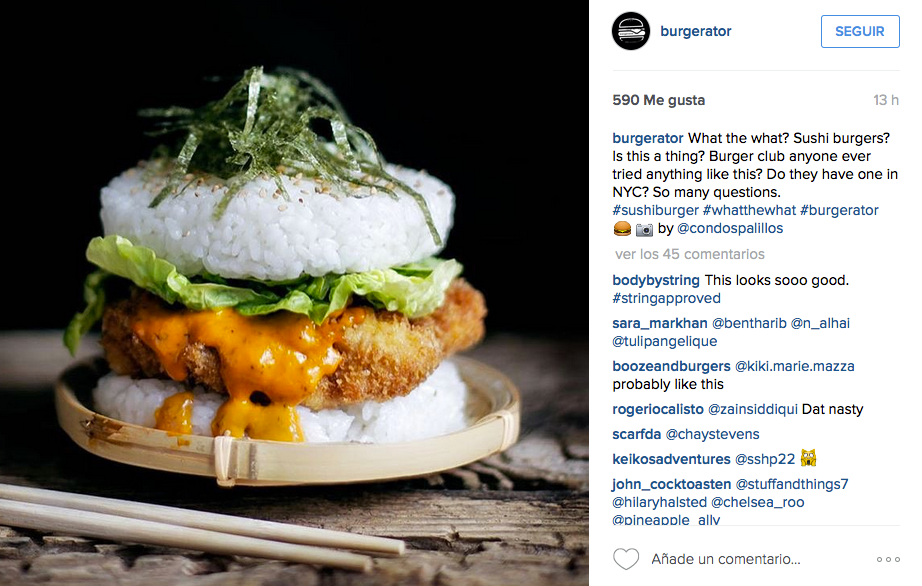Click the burgerator profile avatar icon
Screen dimensions: 922x586
tap(630, 31)
